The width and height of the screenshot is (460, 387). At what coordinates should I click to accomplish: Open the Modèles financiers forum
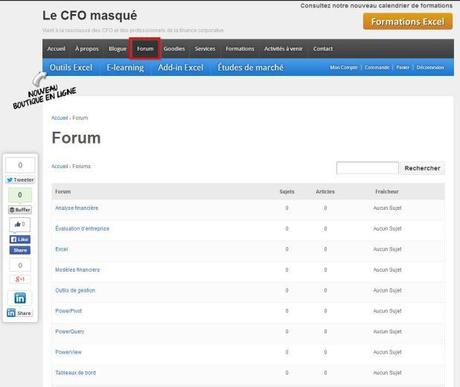77,270
